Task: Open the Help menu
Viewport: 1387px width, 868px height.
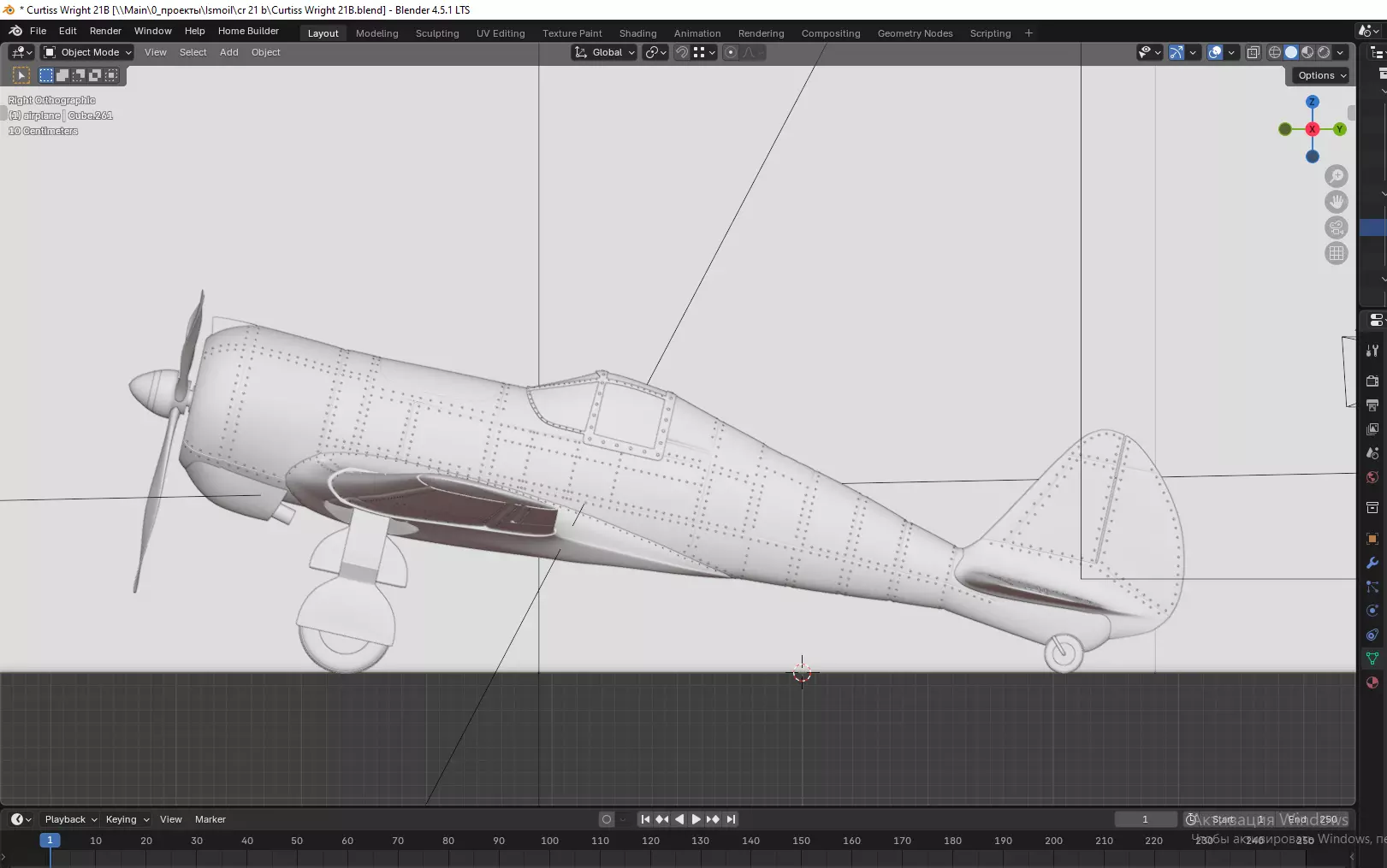Action: 195,31
